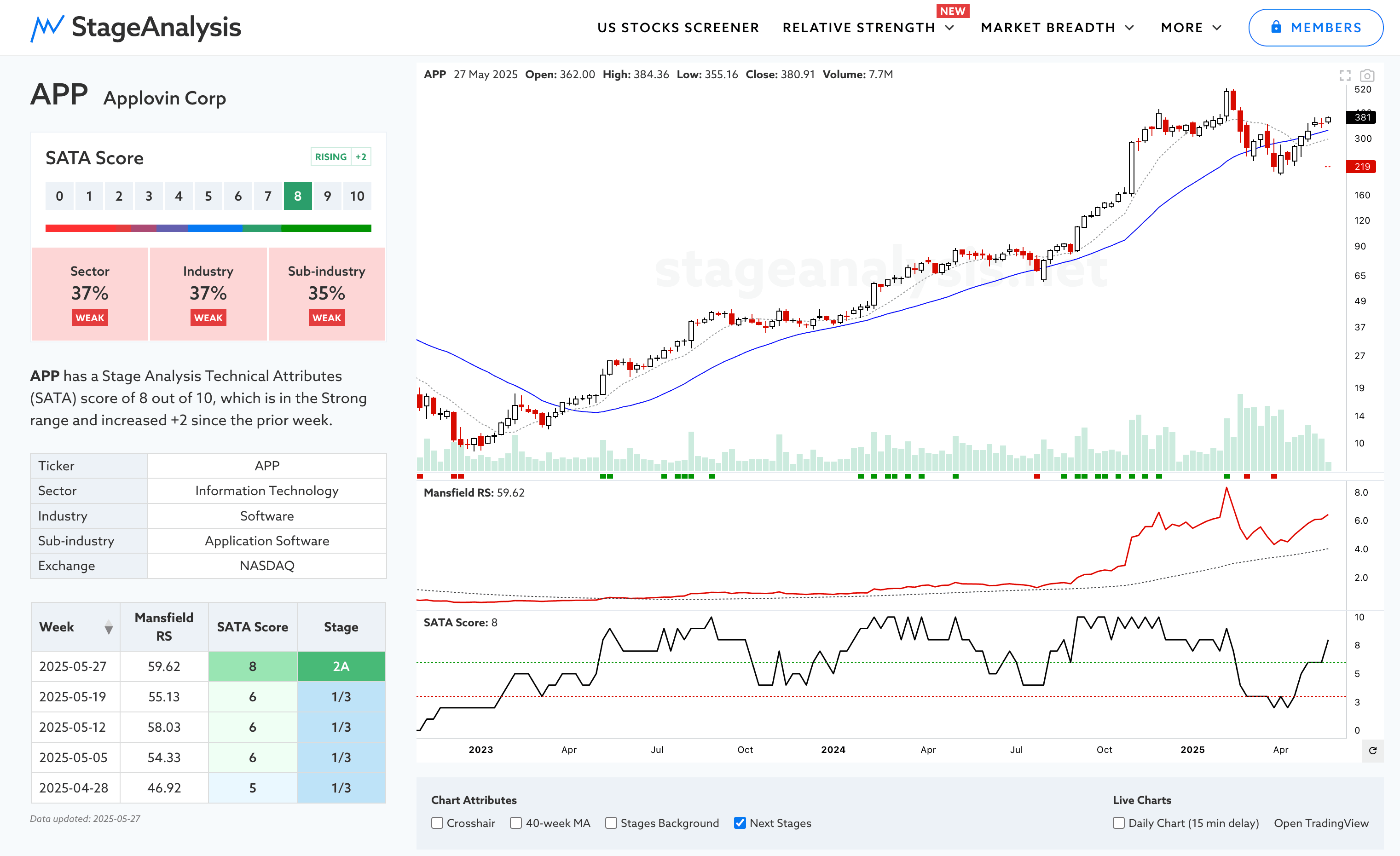The image size is (1400, 856).
Task: Click Mansfield RS value 55.13
Action: tap(164, 697)
